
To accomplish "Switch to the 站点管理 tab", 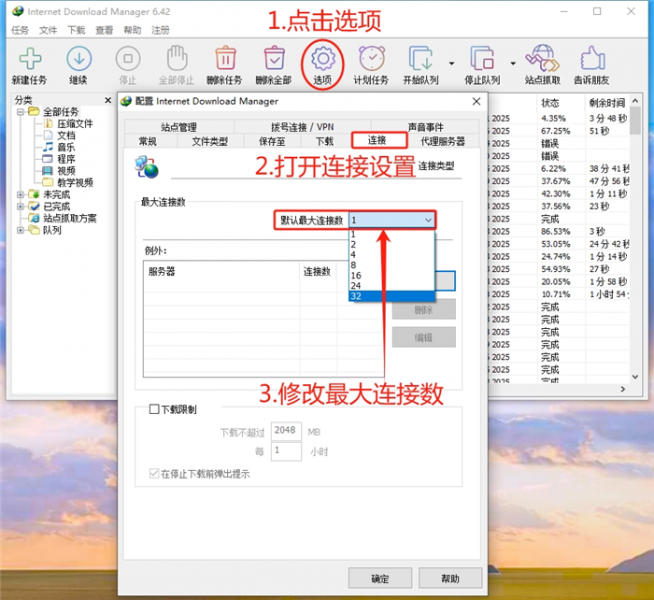I will click(179, 127).
